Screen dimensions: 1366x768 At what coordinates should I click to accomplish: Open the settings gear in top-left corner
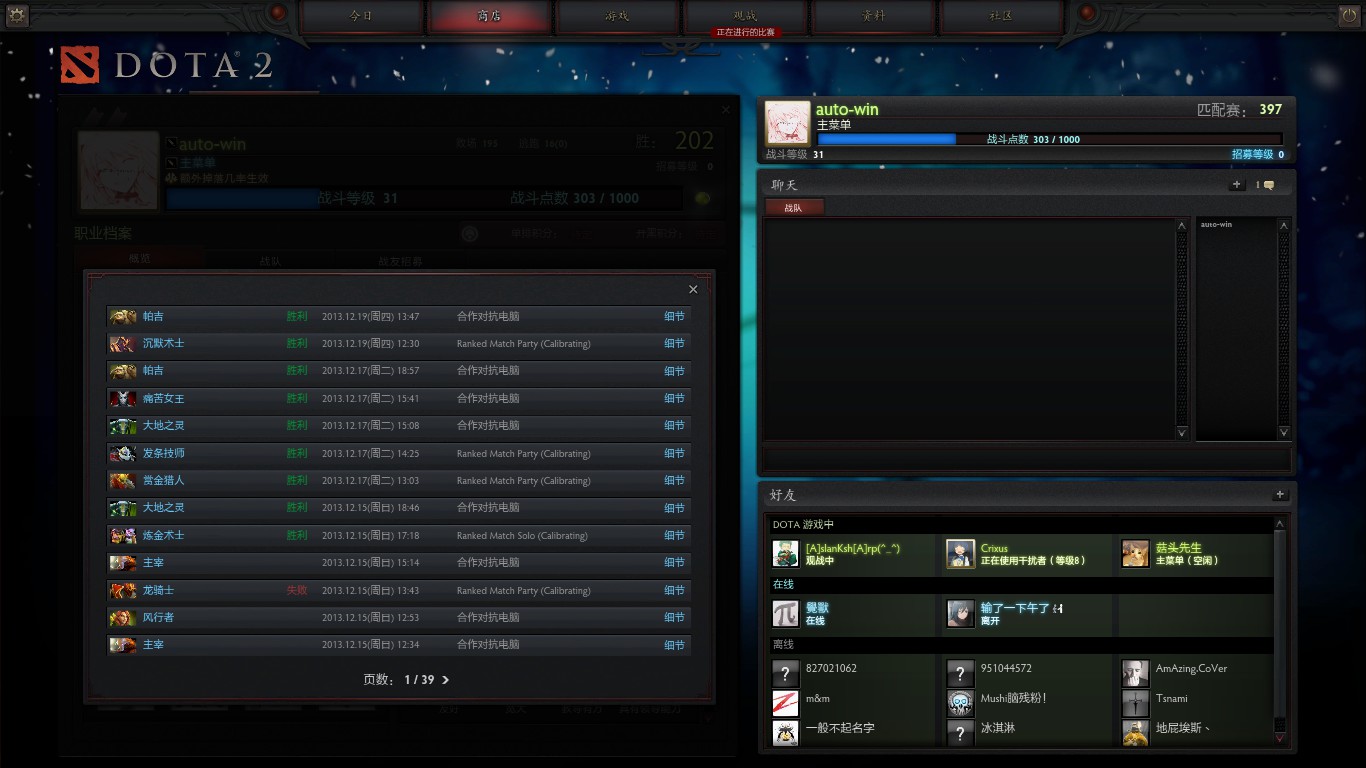(x=17, y=15)
